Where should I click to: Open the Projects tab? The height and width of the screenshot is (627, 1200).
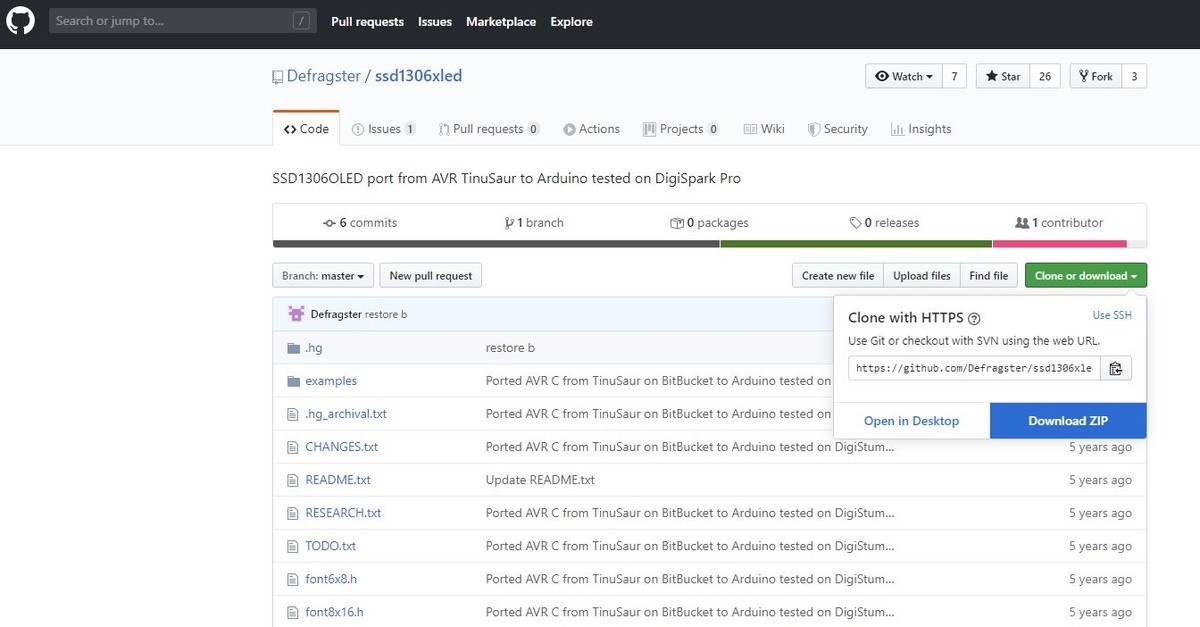coord(682,129)
